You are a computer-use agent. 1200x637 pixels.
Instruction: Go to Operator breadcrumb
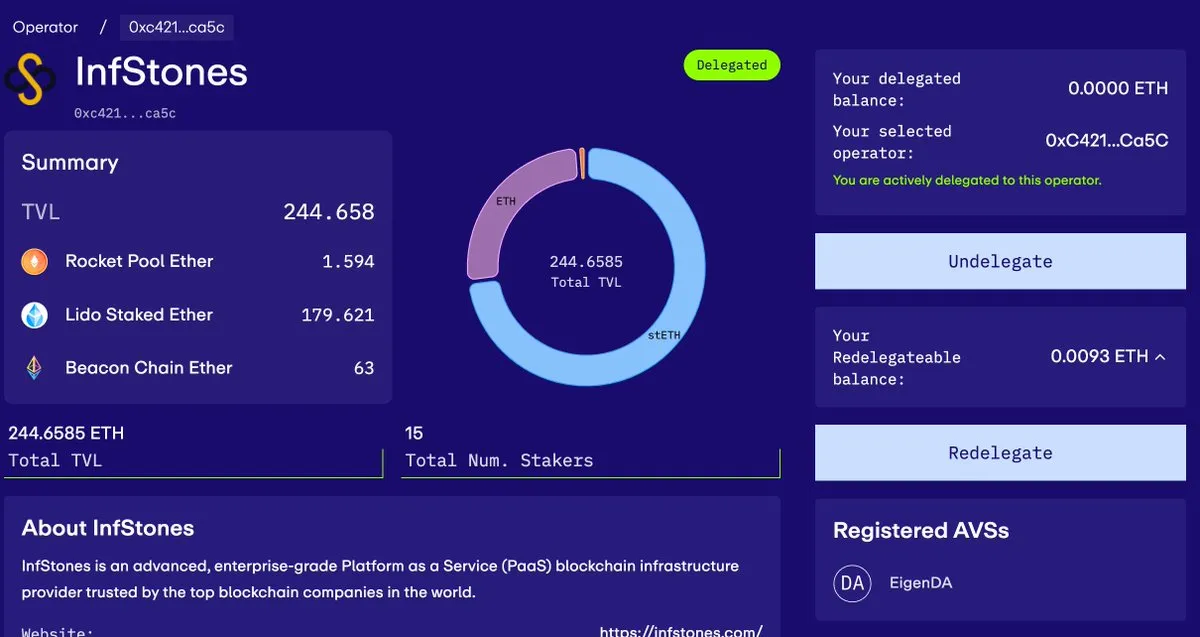tap(45, 27)
